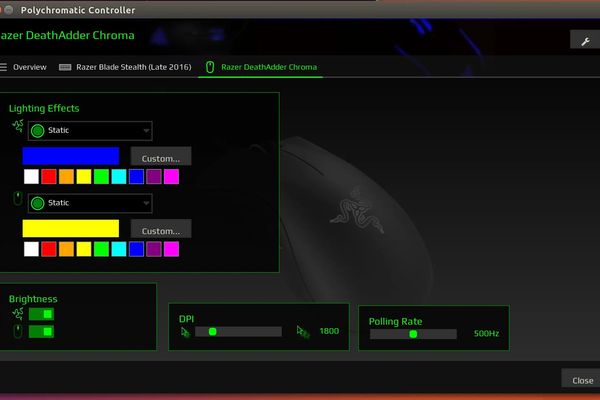This screenshot has height=400, width=600.
Task: Click the scroll wheel mouse icon in Lighting Effects
Action: tap(18, 199)
